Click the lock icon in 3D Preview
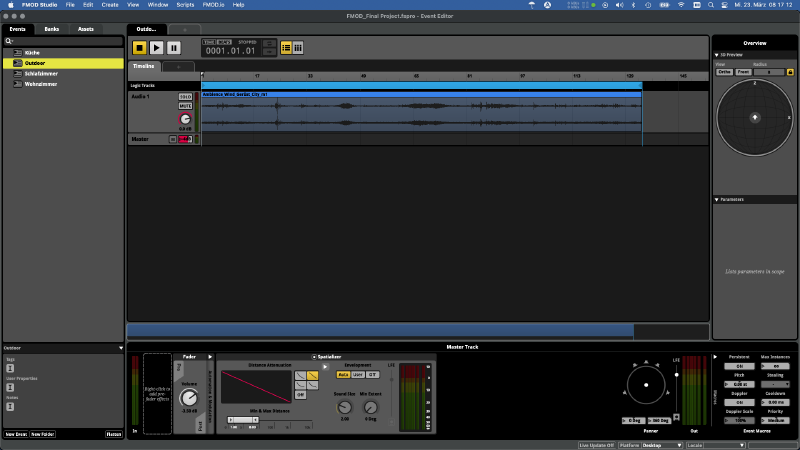Image resolution: width=800 pixels, height=450 pixels. pyautogui.click(x=790, y=72)
